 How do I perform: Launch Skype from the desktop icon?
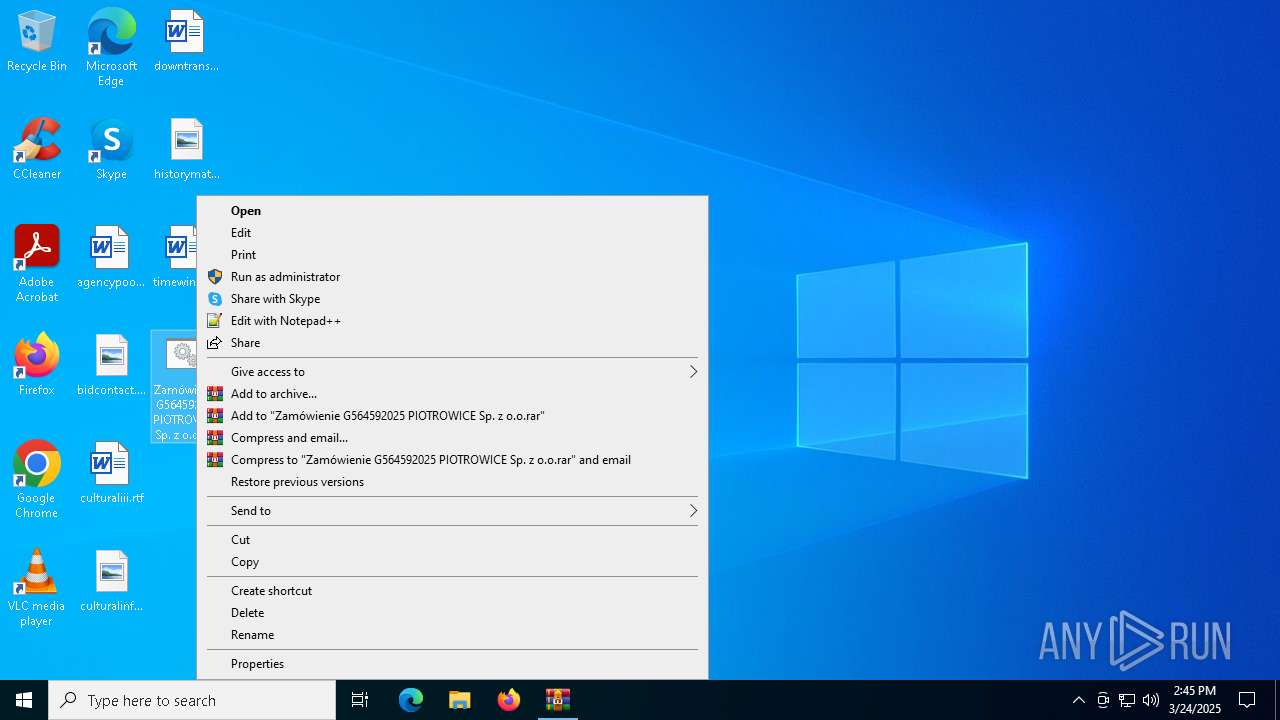[111, 150]
